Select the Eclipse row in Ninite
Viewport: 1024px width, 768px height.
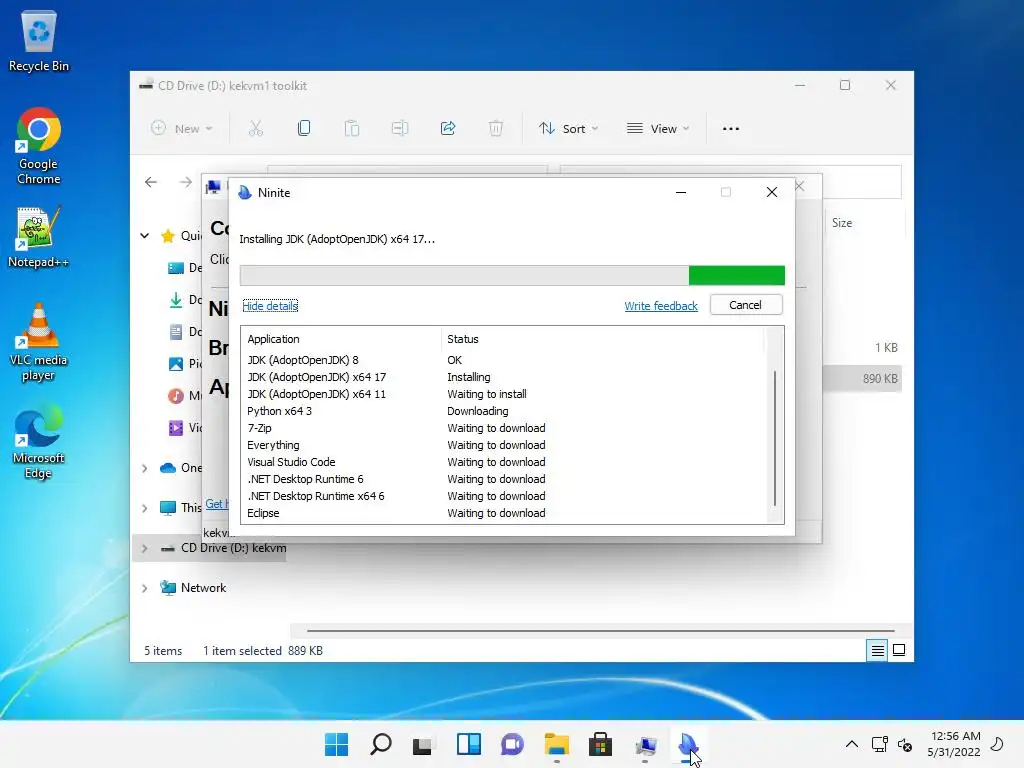(502, 513)
